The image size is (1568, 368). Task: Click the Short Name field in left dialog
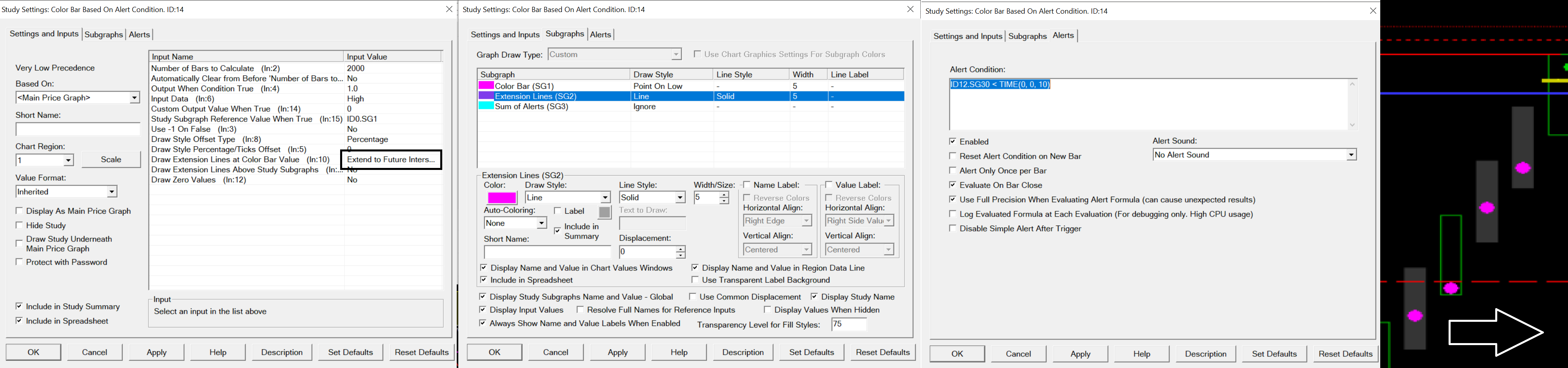click(x=78, y=129)
